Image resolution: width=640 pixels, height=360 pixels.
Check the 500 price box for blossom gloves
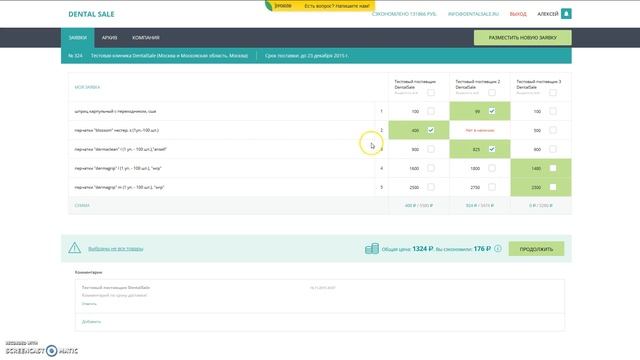(553, 130)
